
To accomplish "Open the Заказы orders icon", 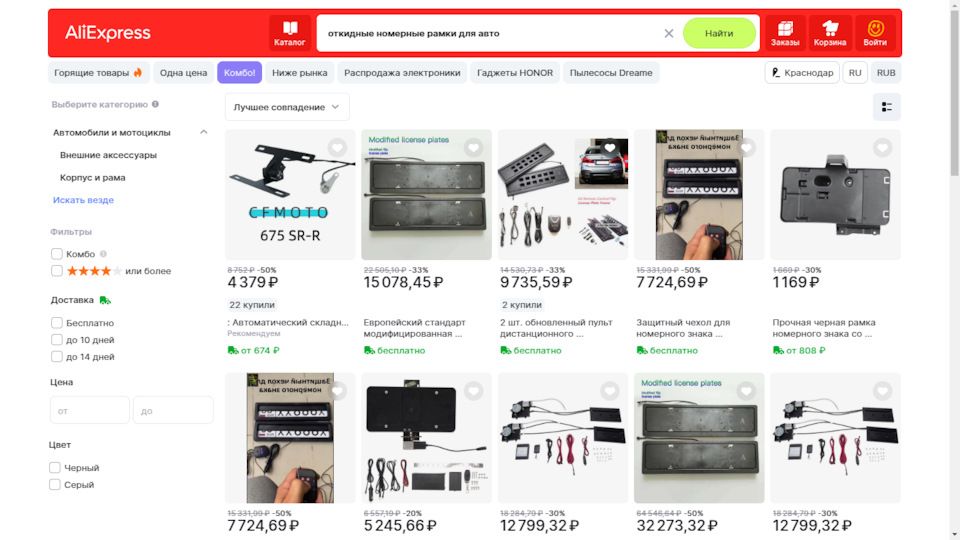I will click(x=785, y=33).
